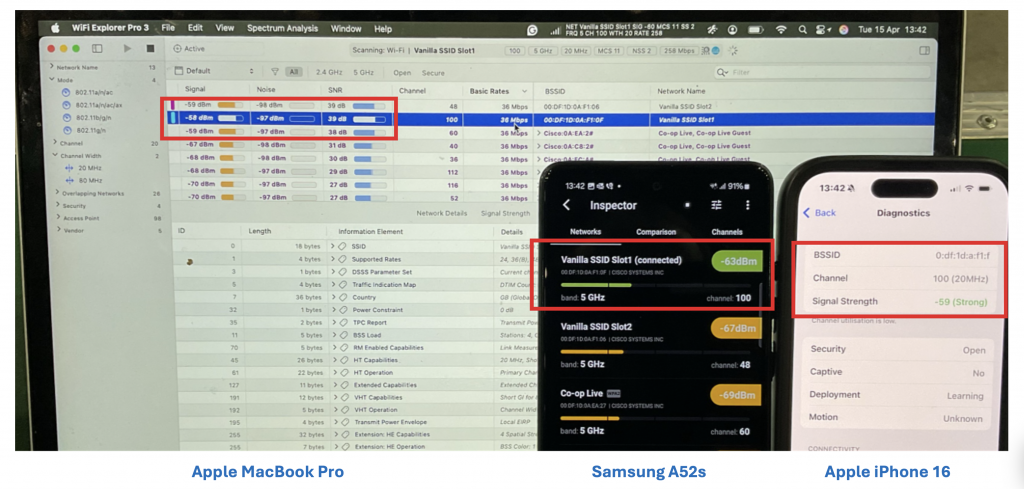Switch to the Channels tab in Inspector
Screen dimensions: 1024x489
point(726,231)
